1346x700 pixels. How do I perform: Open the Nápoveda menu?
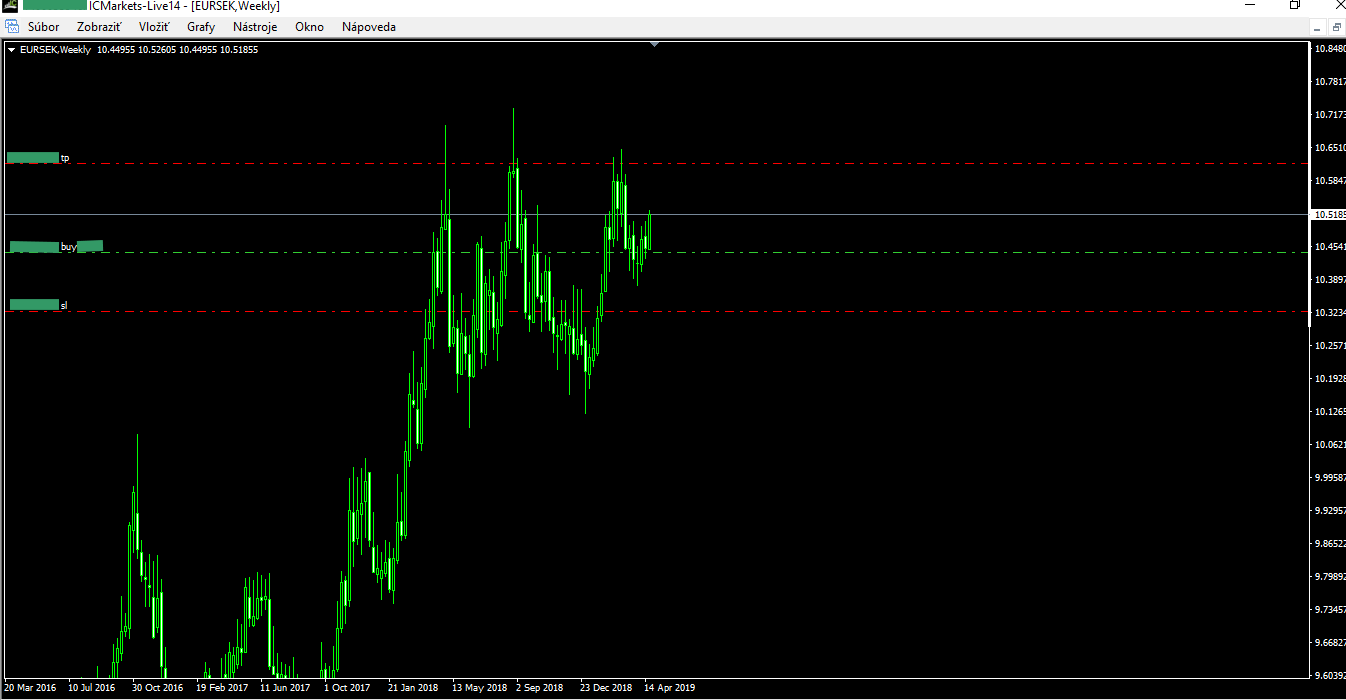click(369, 27)
